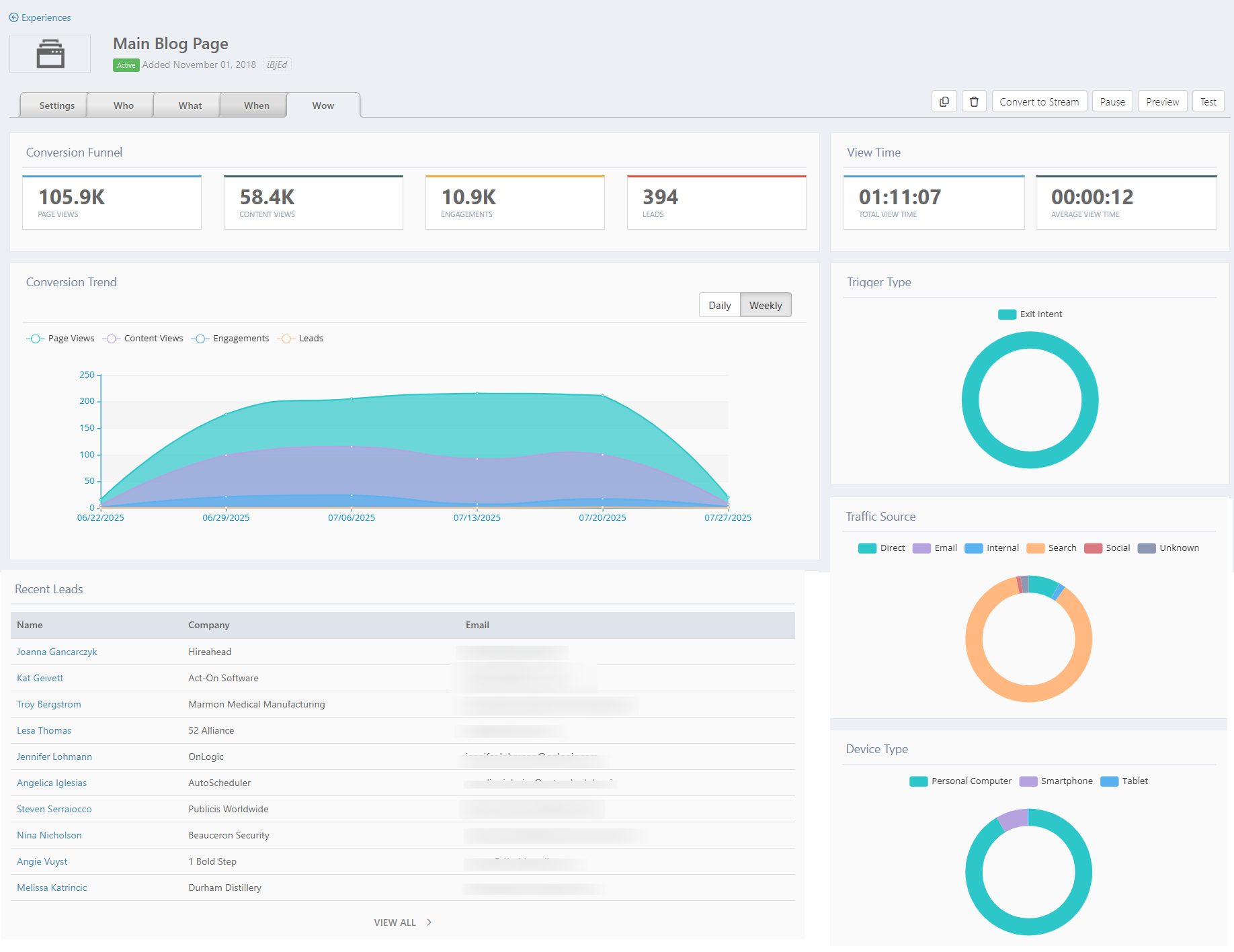Click the 394 Leads funnel card
Viewport: 1234px width, 952px height.
pyautogui.click(x=716, y=203)
